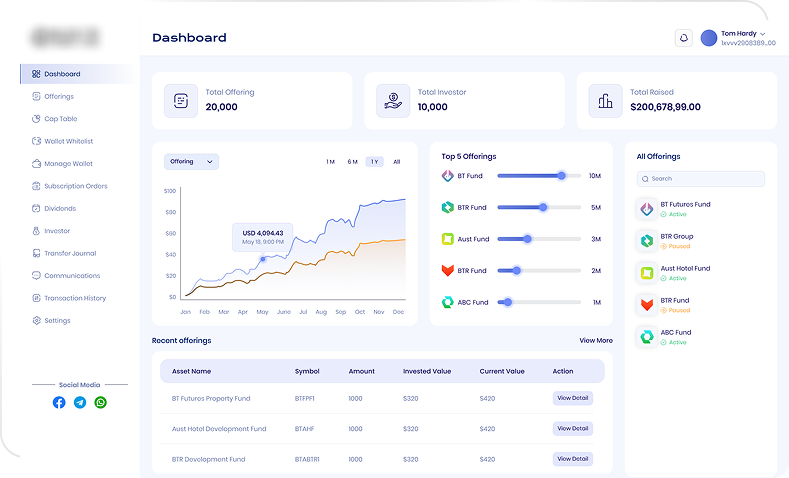The height and width of the screenshot is (478, 789).
Task: Click the Total Investor hand icon
Action: (x=393, y=100)
